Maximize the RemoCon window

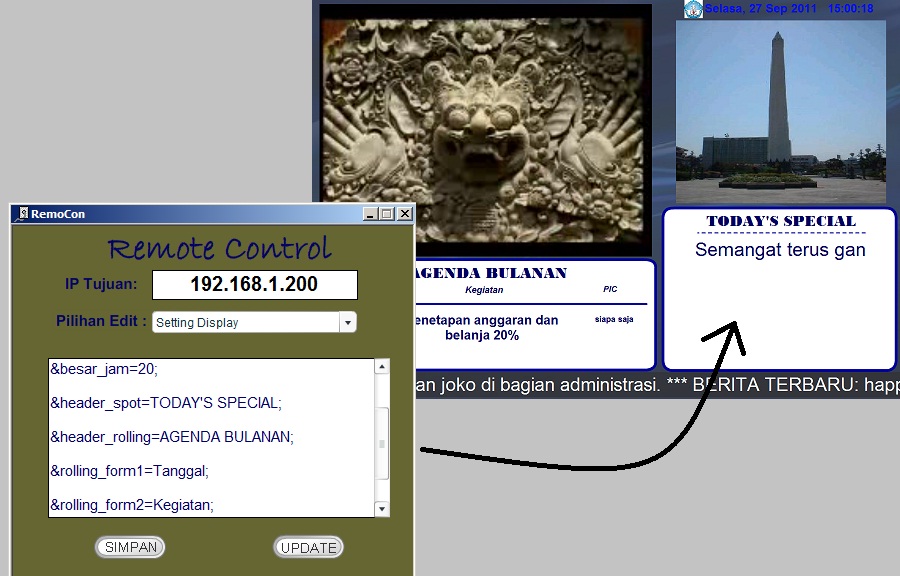pyautogui.click(x=387, y=213)
